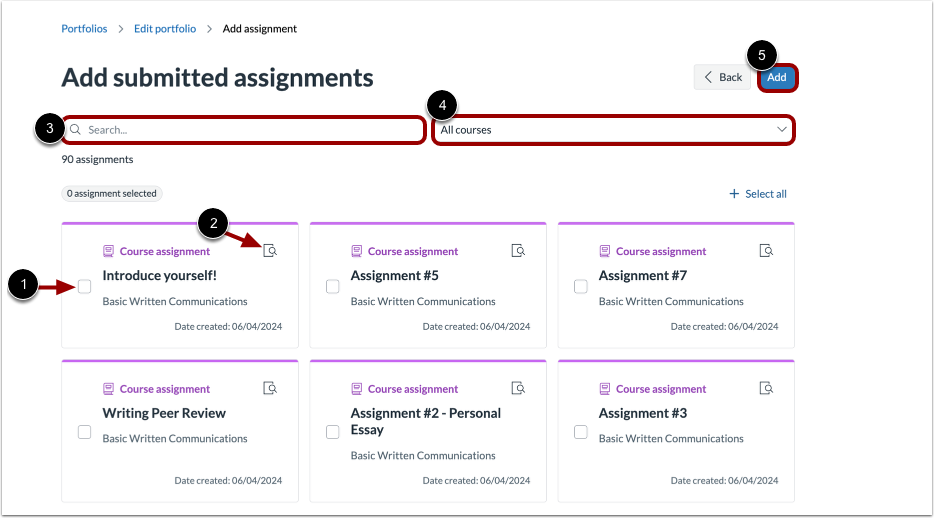Open Edit portfolio breadcrumb link
This screenshot has height=518, width=934.
click(165, 29)
